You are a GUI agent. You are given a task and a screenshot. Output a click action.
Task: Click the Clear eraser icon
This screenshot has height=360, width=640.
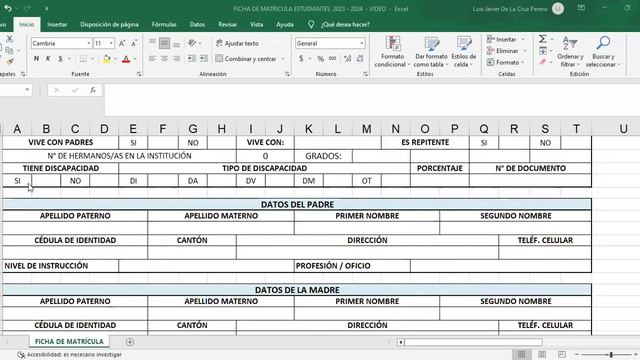pos(542,62)
